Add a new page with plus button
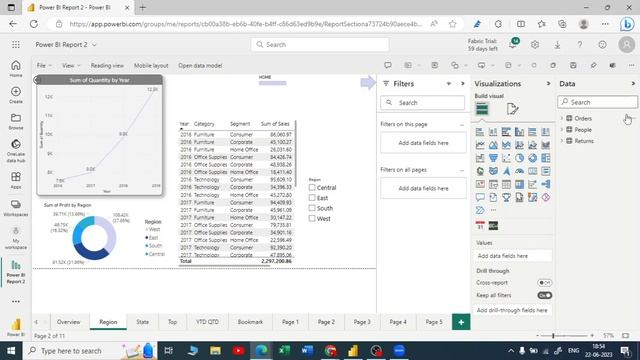The image size is (640, 360). [461, 322]
